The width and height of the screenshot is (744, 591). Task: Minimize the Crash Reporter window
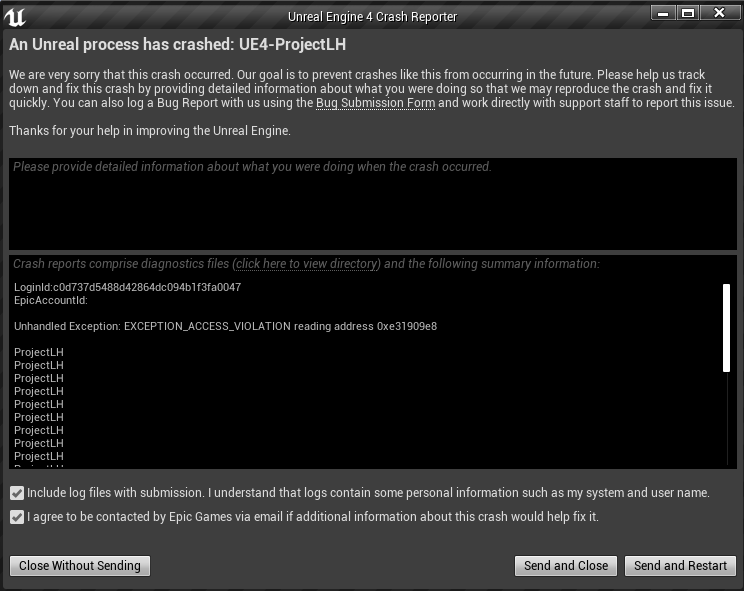point(663,12)
